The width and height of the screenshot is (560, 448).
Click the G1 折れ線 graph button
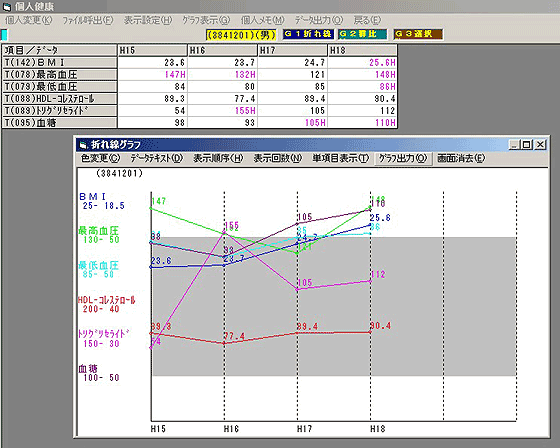[308, 34]
